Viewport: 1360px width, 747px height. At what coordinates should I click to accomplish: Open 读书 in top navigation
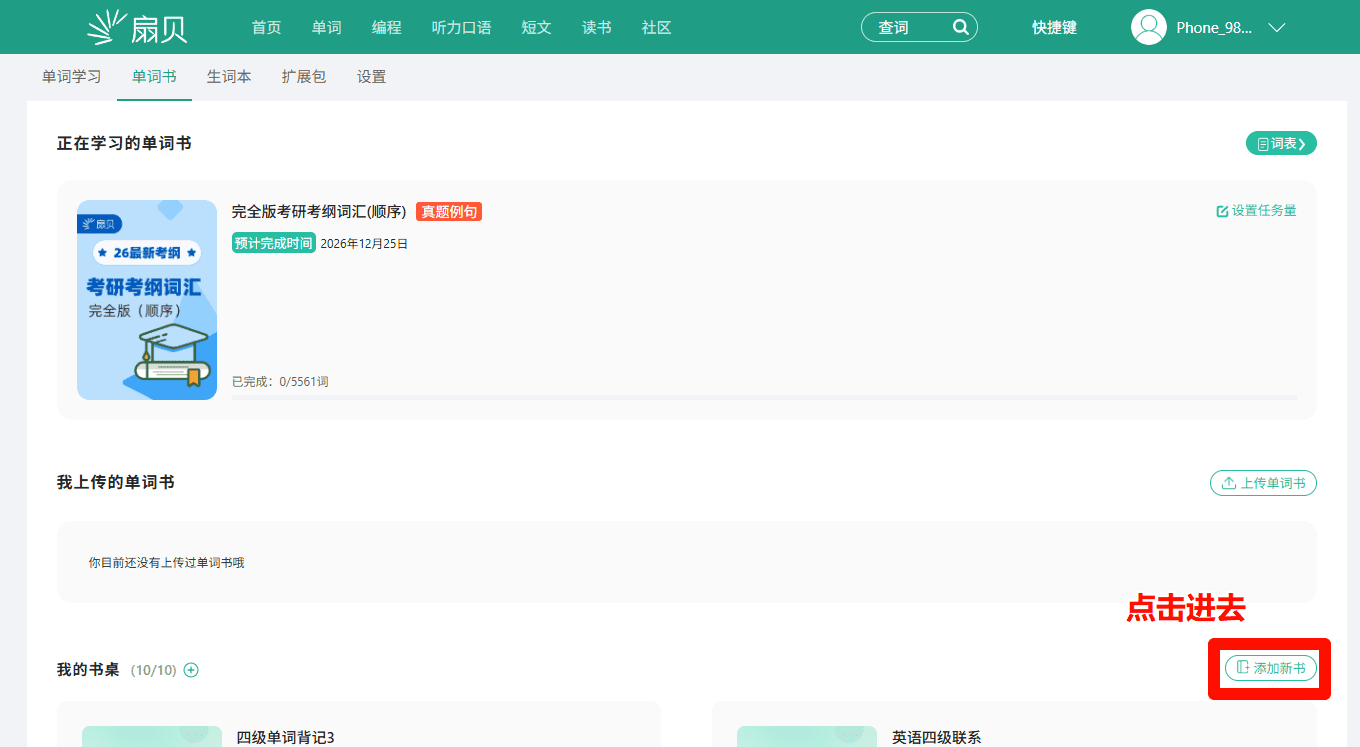point(596,28)
